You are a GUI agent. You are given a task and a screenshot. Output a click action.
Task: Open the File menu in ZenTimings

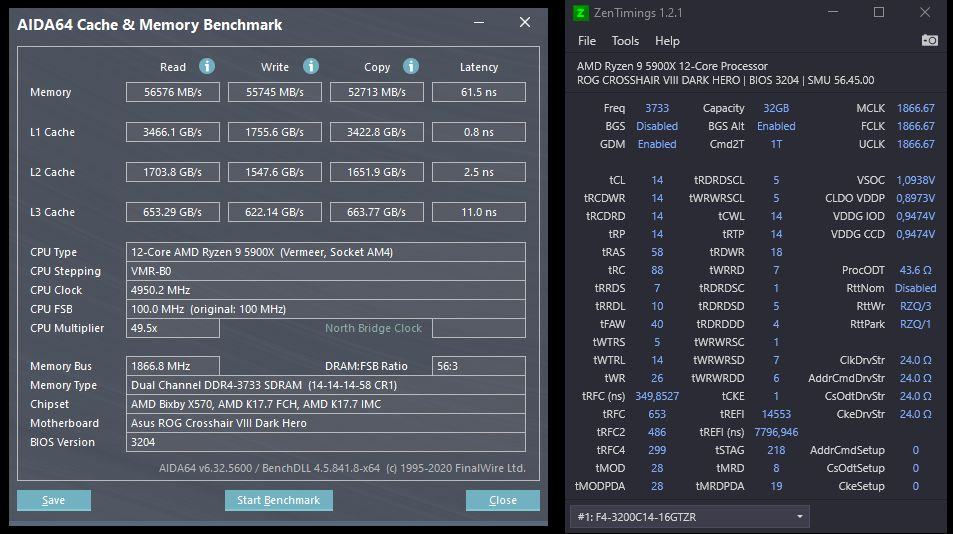coord(587,41)
